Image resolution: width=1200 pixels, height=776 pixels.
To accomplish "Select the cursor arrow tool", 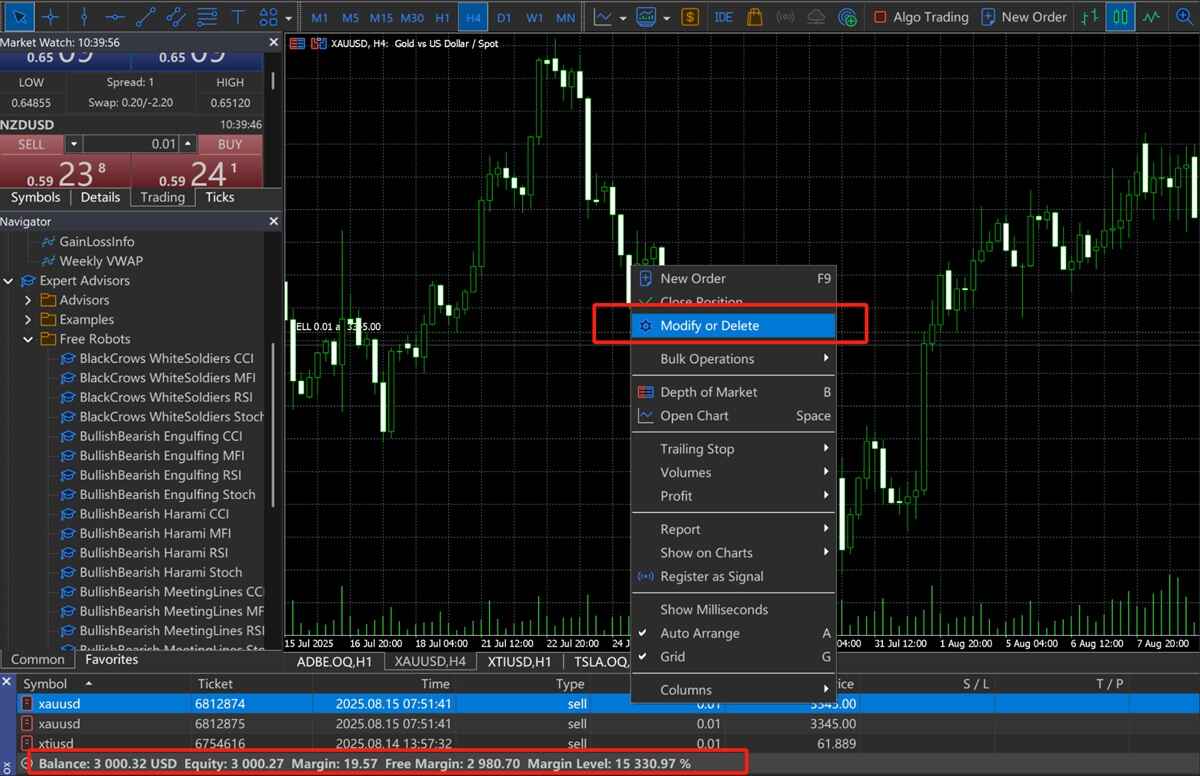I will tap(19, 17).
